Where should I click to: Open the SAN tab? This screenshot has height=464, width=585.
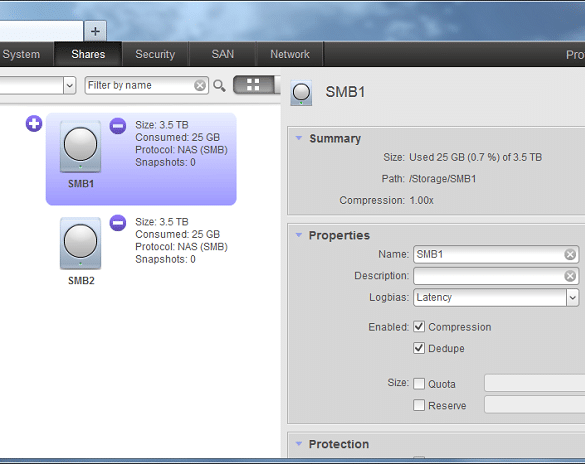223,54
